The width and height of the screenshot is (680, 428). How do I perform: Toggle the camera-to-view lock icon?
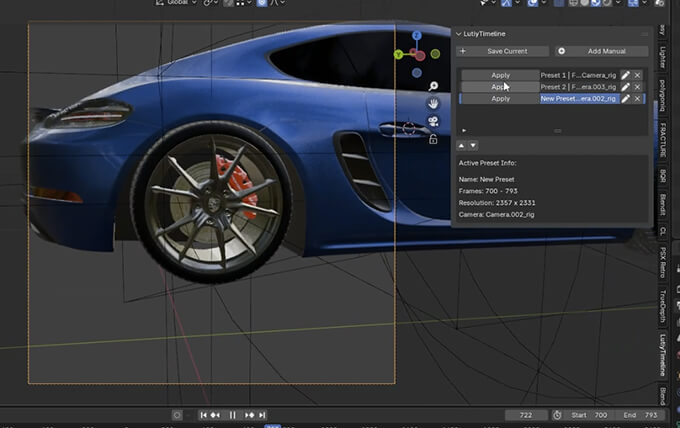(x=433, y=139)
